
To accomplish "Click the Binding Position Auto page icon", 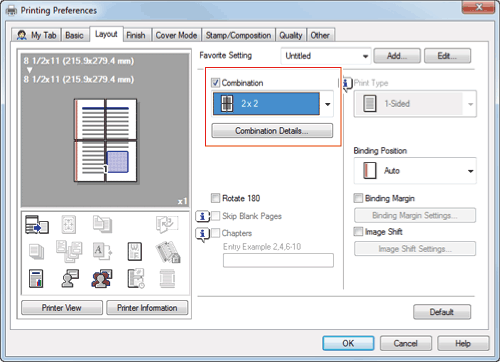I will coord(370,171).
